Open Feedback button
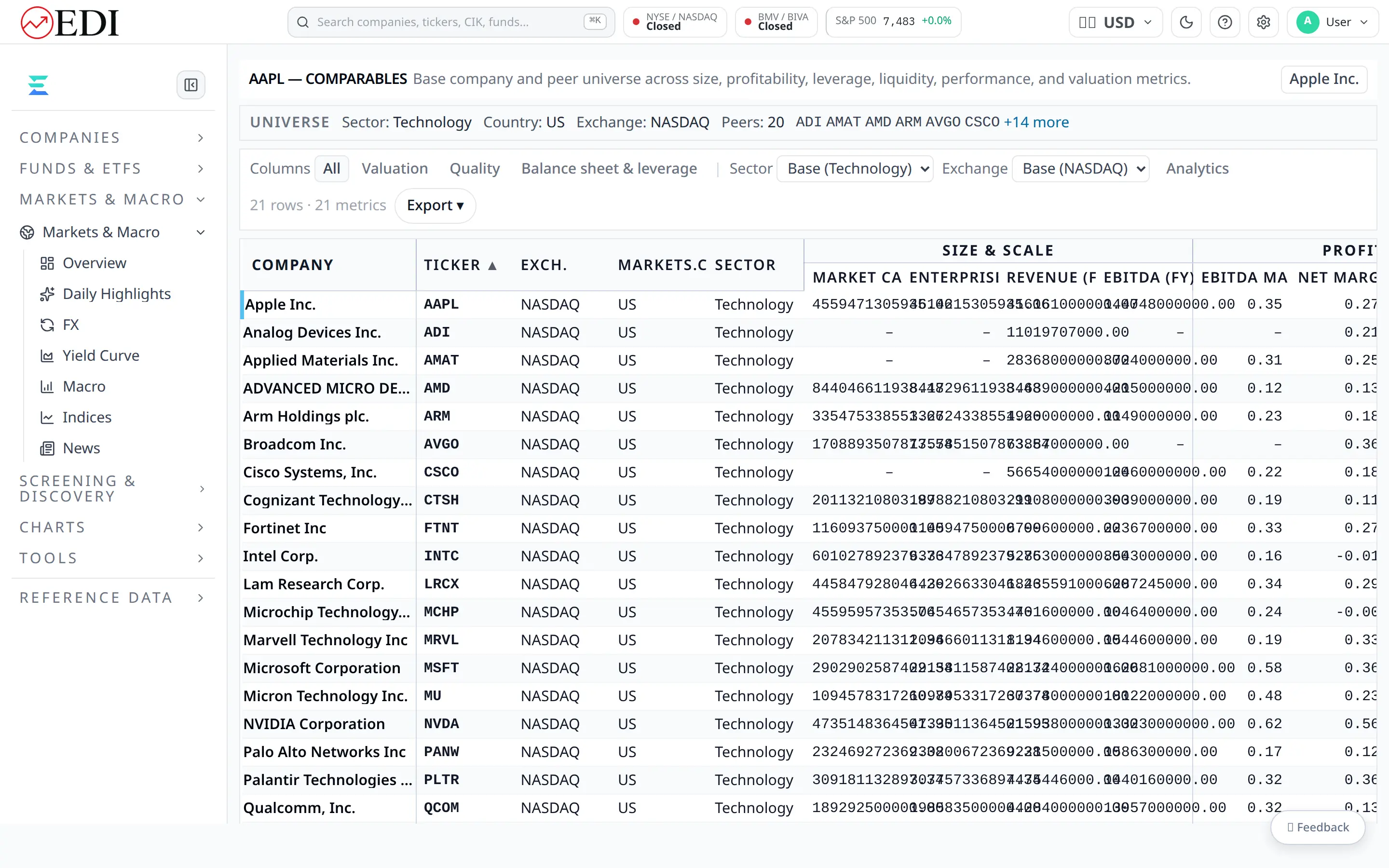Viewport: 1389px width, 868px height. (1318, 827)
